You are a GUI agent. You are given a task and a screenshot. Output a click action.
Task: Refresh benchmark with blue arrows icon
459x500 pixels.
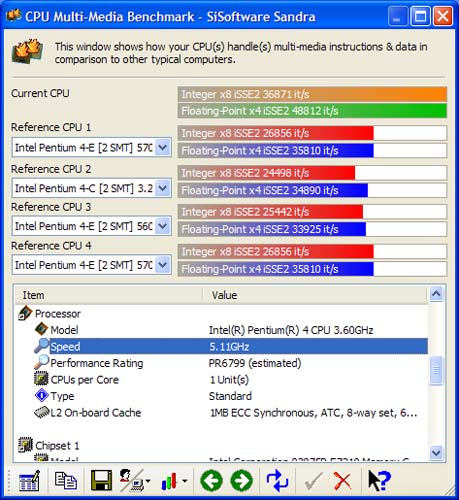(277, 481)
